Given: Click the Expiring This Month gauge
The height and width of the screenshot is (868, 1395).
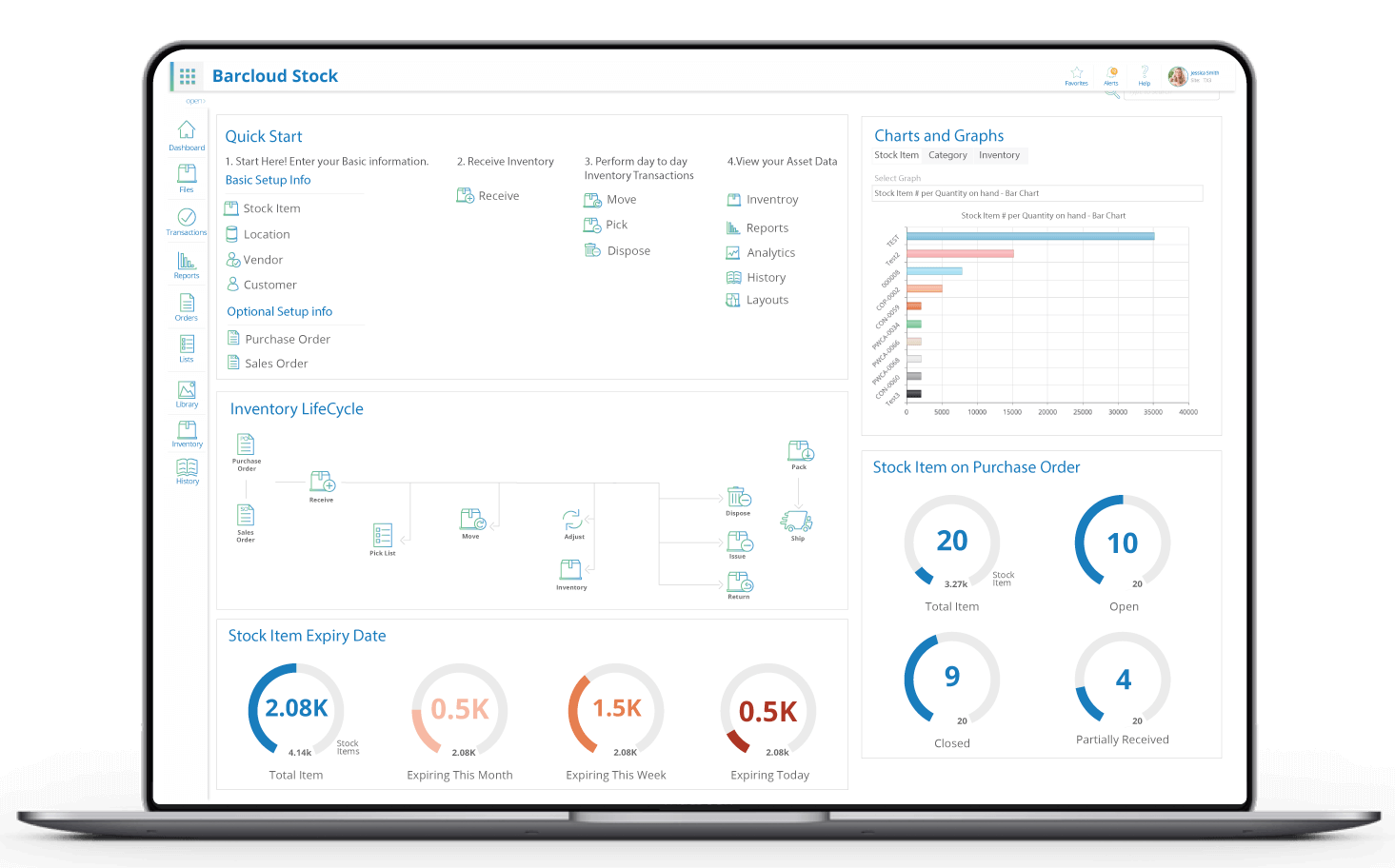Looking at the screenshot, I should (460, 710).
